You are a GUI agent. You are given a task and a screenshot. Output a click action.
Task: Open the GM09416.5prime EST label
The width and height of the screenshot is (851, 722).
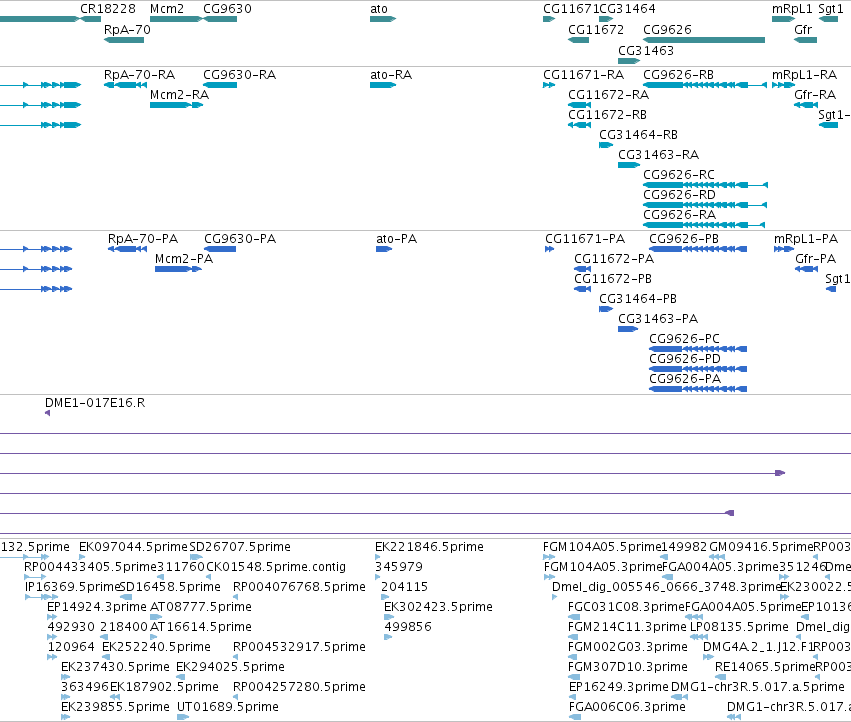click(x=761, y=547)
